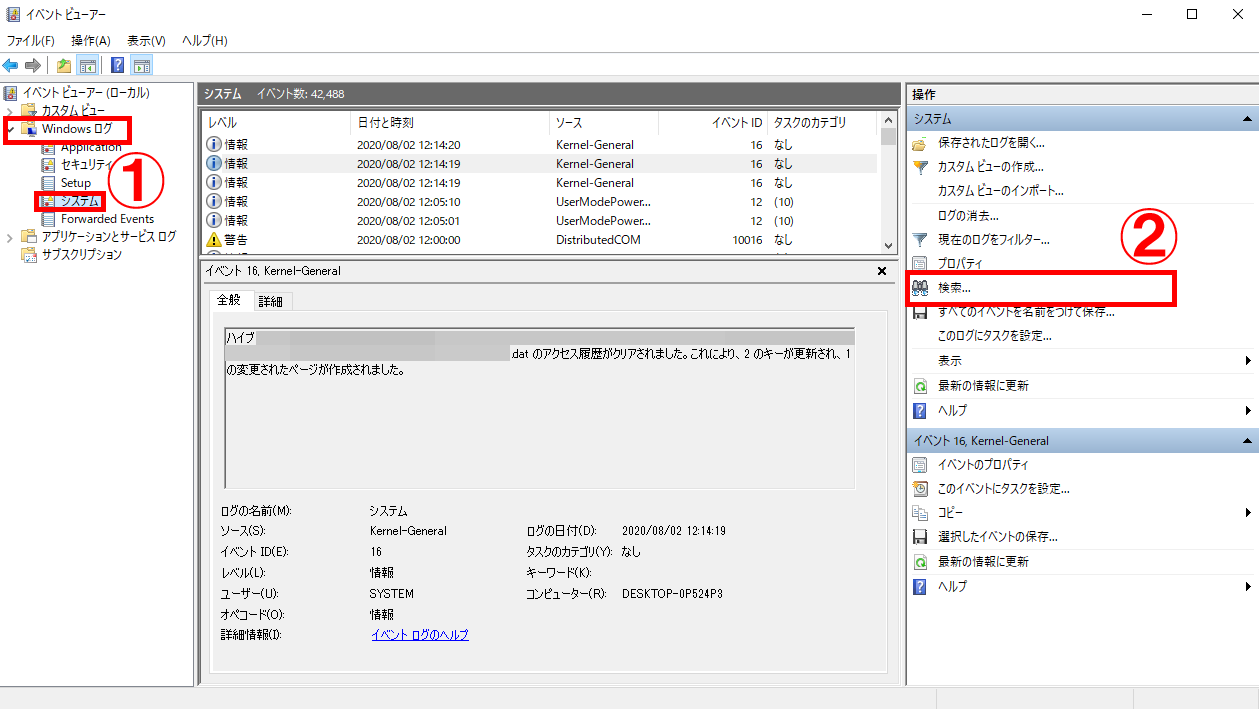Click the Forward arrow in the toolbar
The height and width of the screenshot is (709, 1259).
(x=33, y=66)
